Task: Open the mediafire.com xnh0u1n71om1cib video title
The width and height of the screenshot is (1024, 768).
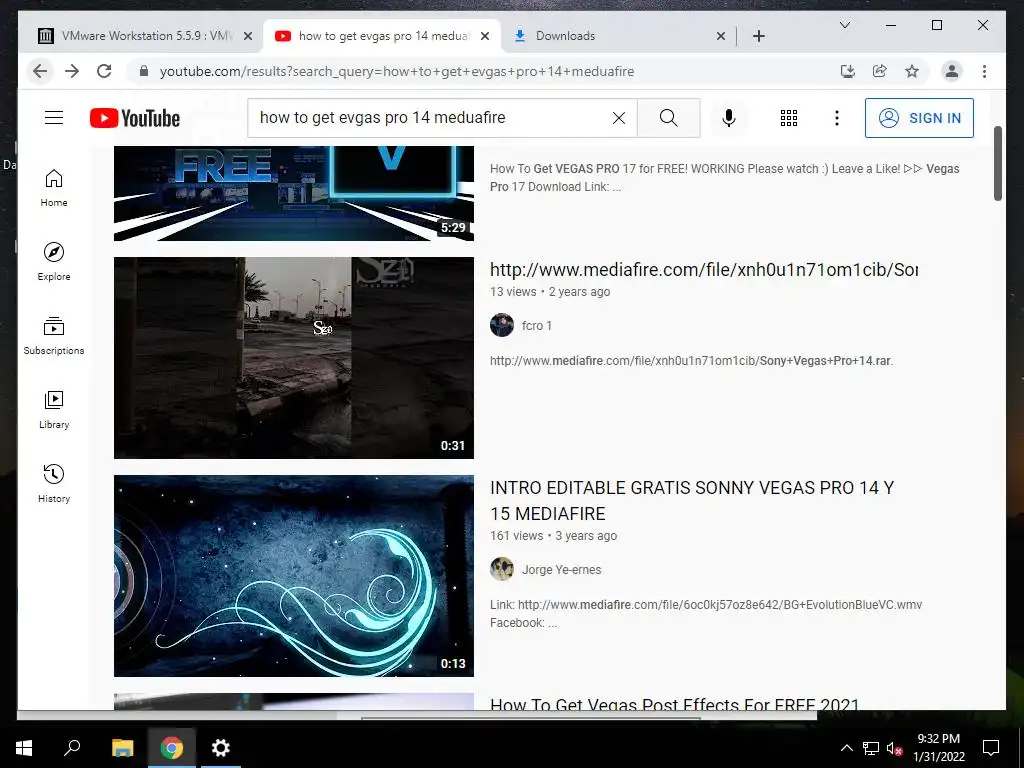Action: click(x=704, y=269)
